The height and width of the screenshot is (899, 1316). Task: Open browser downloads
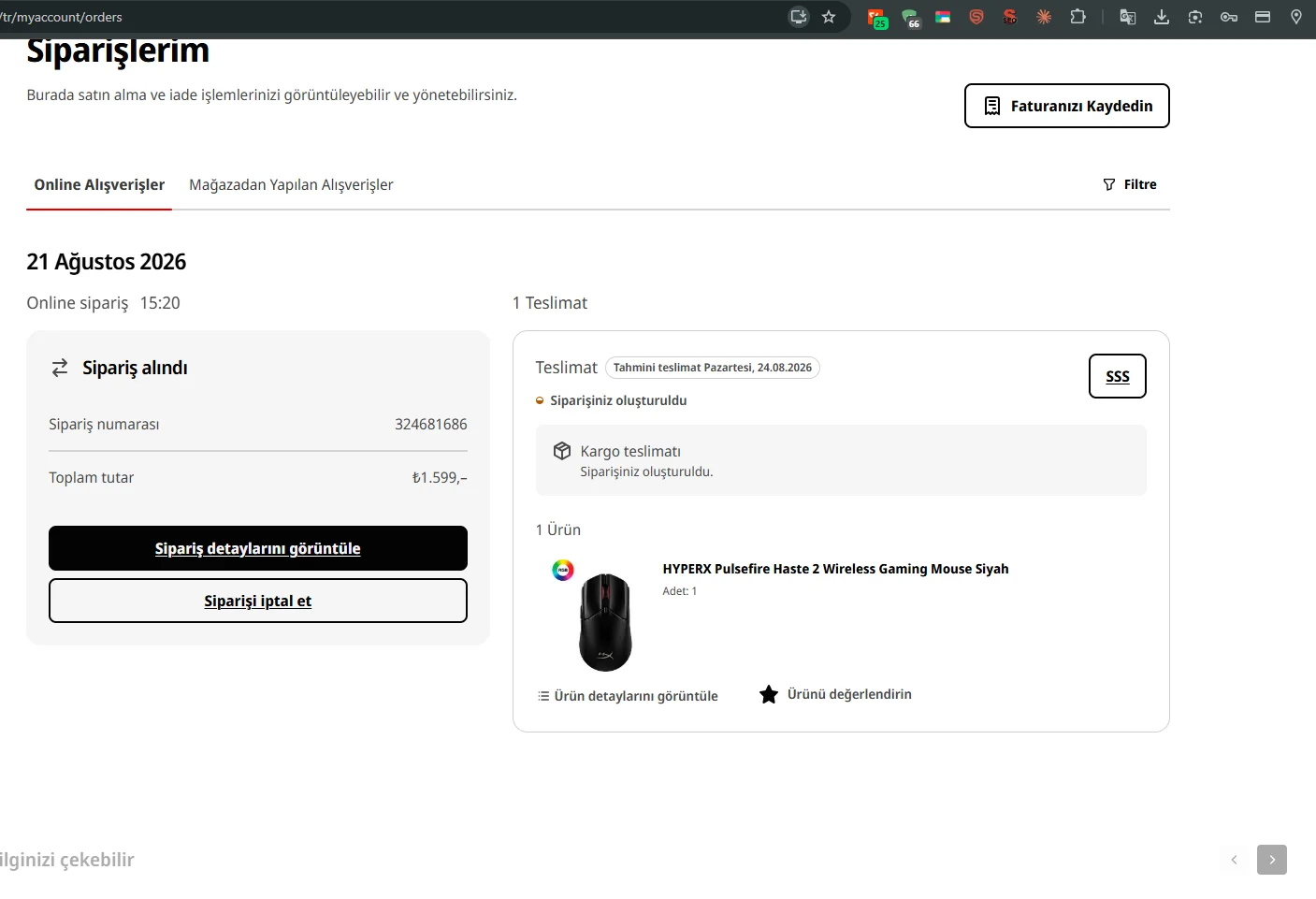click(x=1162, y=17)
